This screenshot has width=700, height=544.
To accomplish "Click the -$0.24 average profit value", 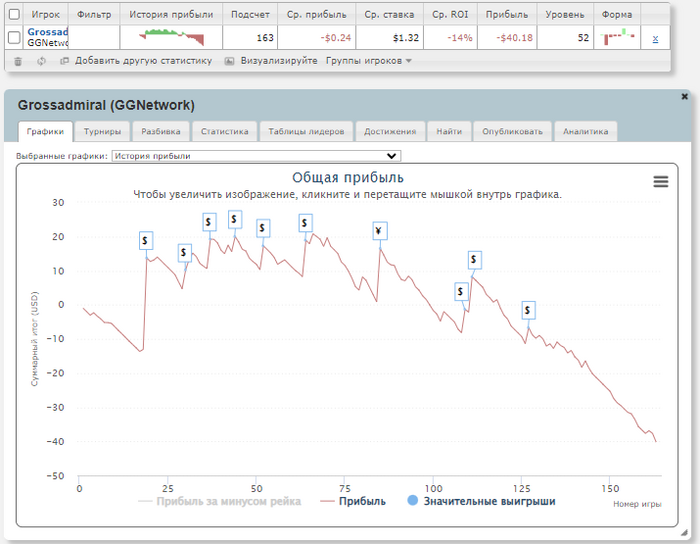I will pyautogui.click(x=336, y=38).
